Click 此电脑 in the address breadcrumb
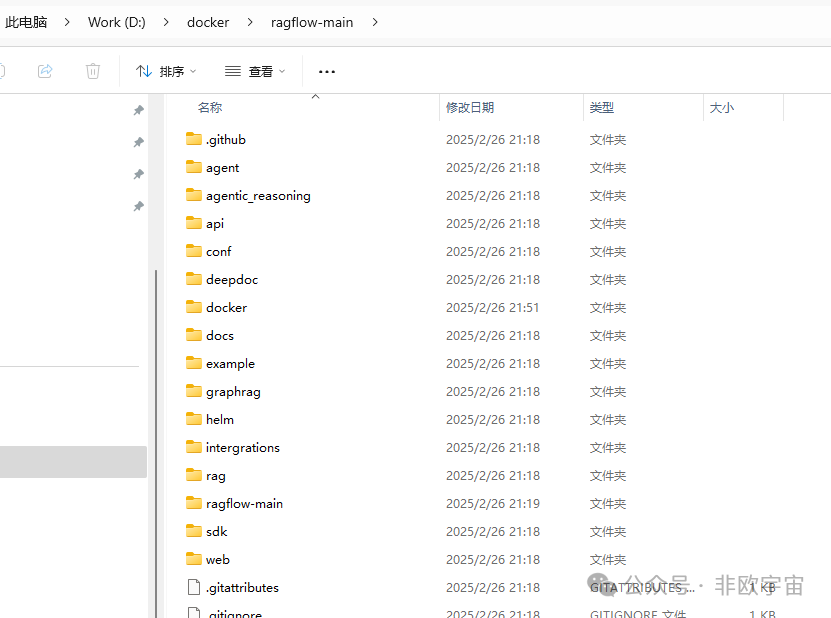 (x=25, y=22)
